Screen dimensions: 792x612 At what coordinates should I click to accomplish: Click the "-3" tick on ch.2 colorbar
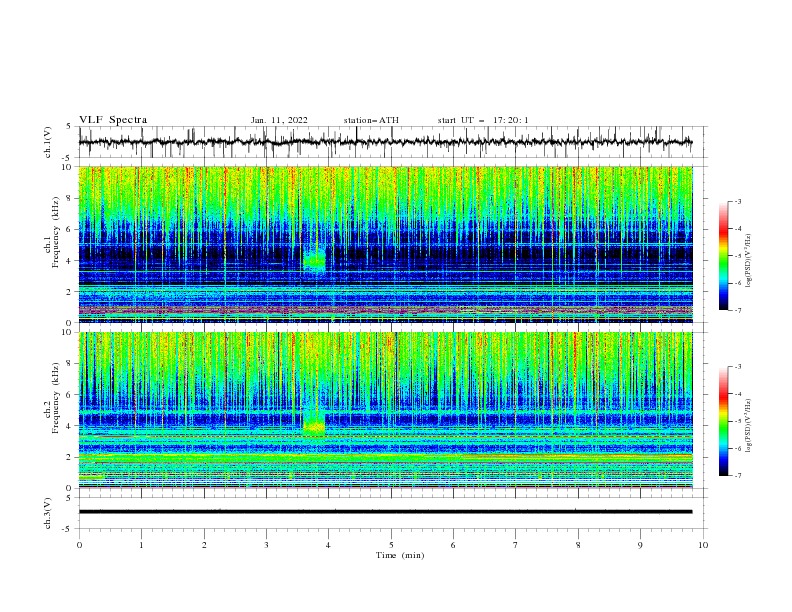coord(738,367)
